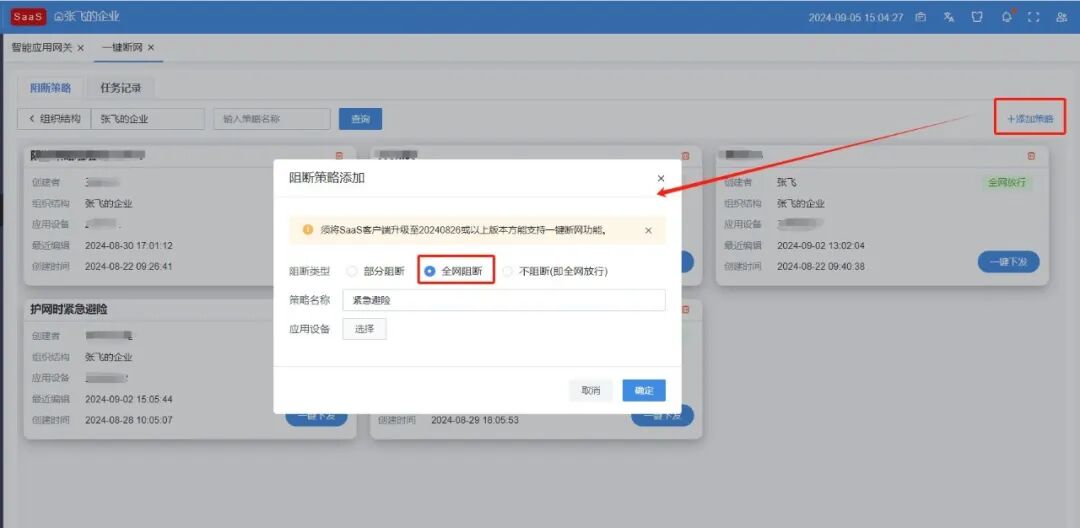1080x528 pixels.
Task: Close the 智能应用网关 tab
Action: click(x=81, y=47)
